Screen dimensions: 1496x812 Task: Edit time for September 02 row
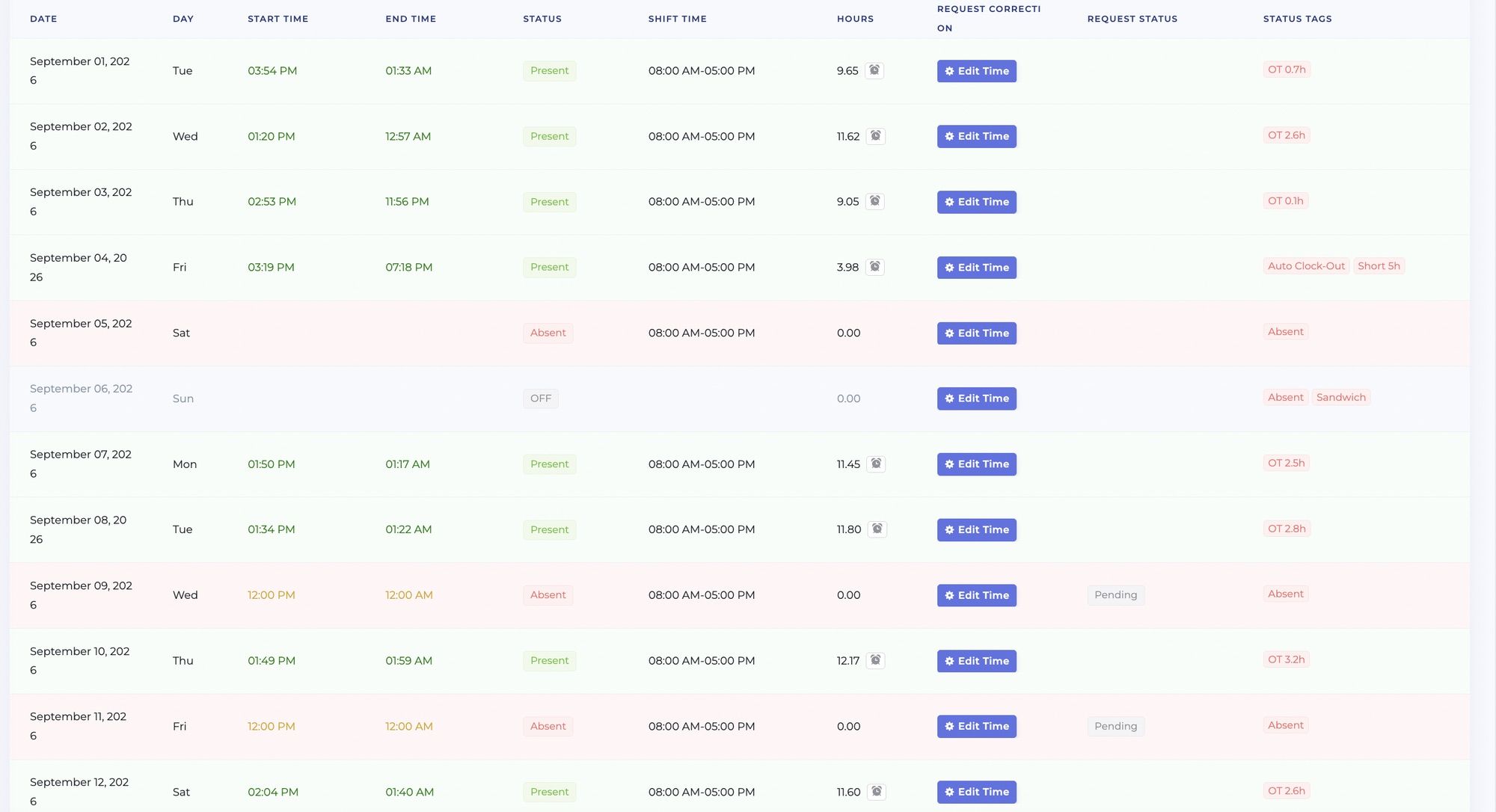tap(976, 136)
